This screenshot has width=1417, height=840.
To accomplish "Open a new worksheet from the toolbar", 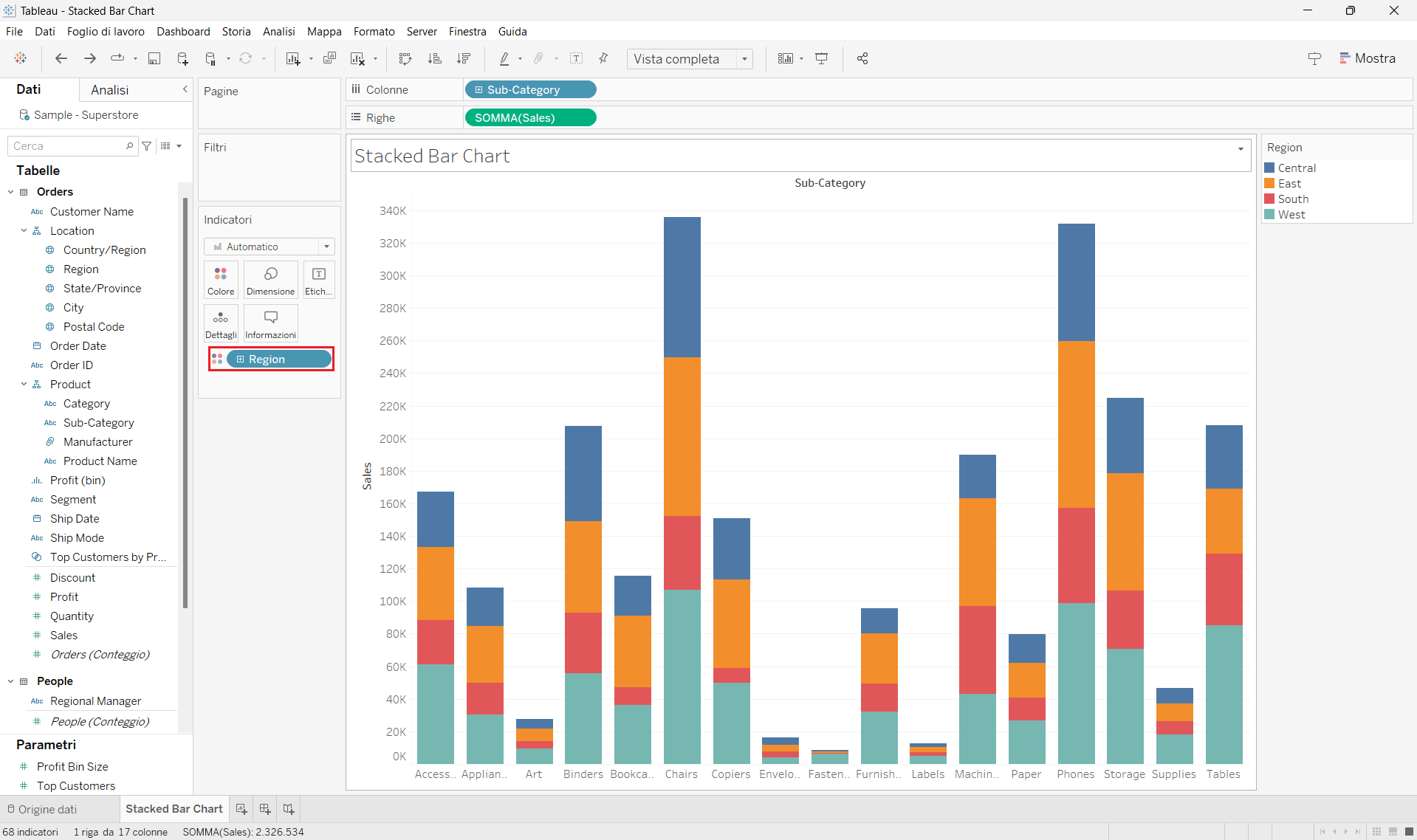I will click(294, 58).
